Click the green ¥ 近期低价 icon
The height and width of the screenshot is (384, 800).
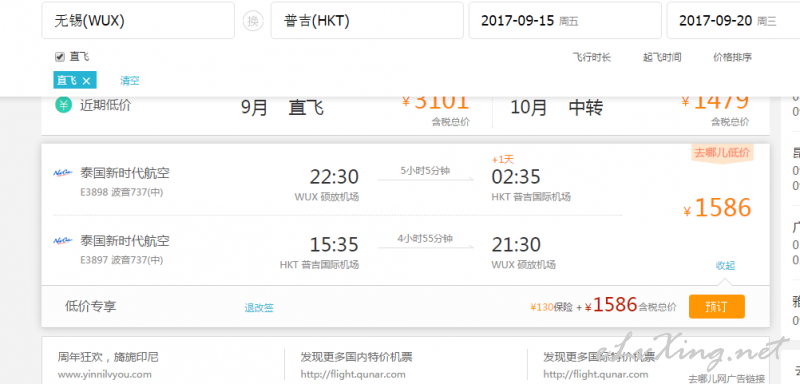coord(63,106)
